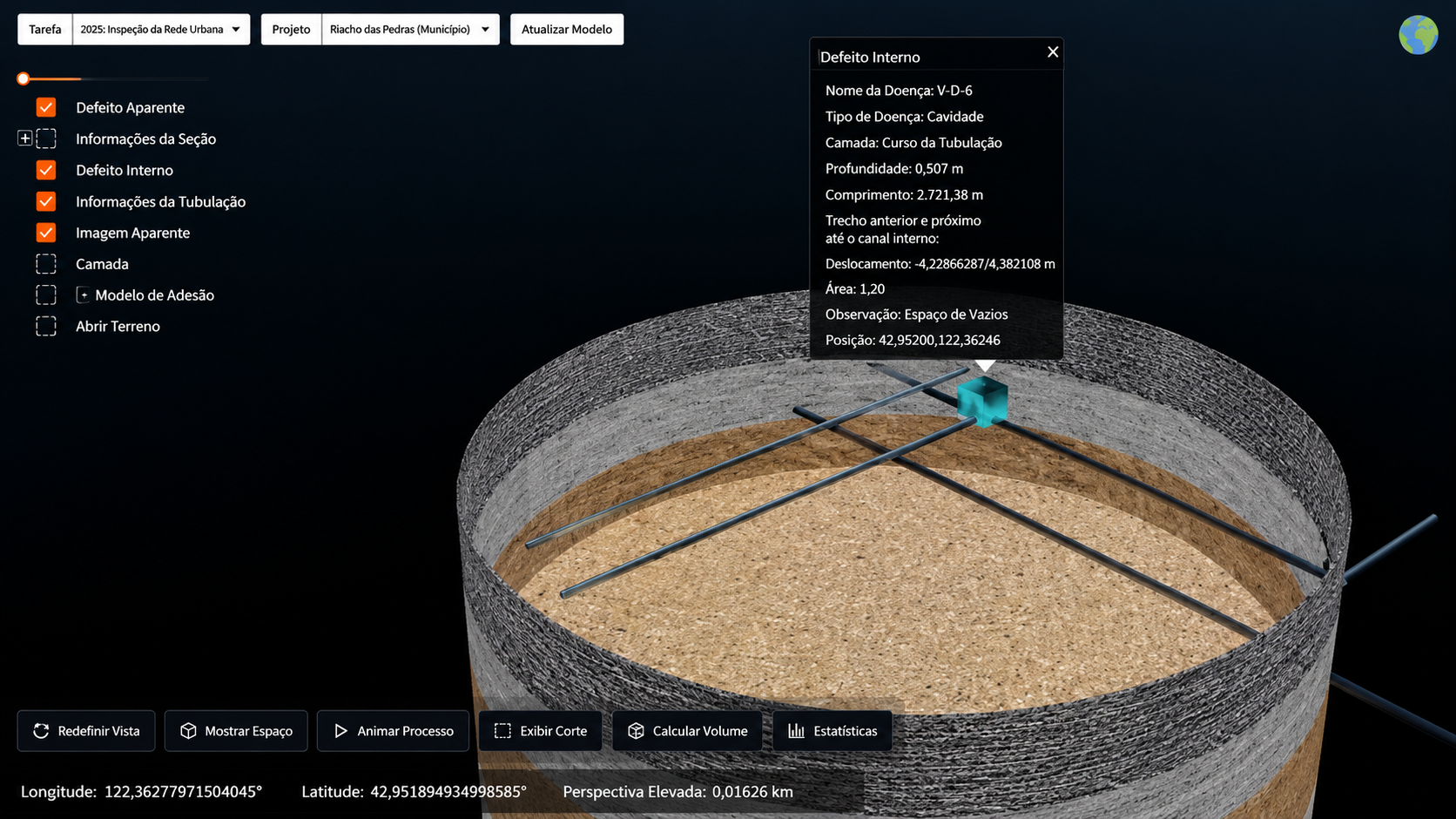Click the Deslocamento value line

940,264
